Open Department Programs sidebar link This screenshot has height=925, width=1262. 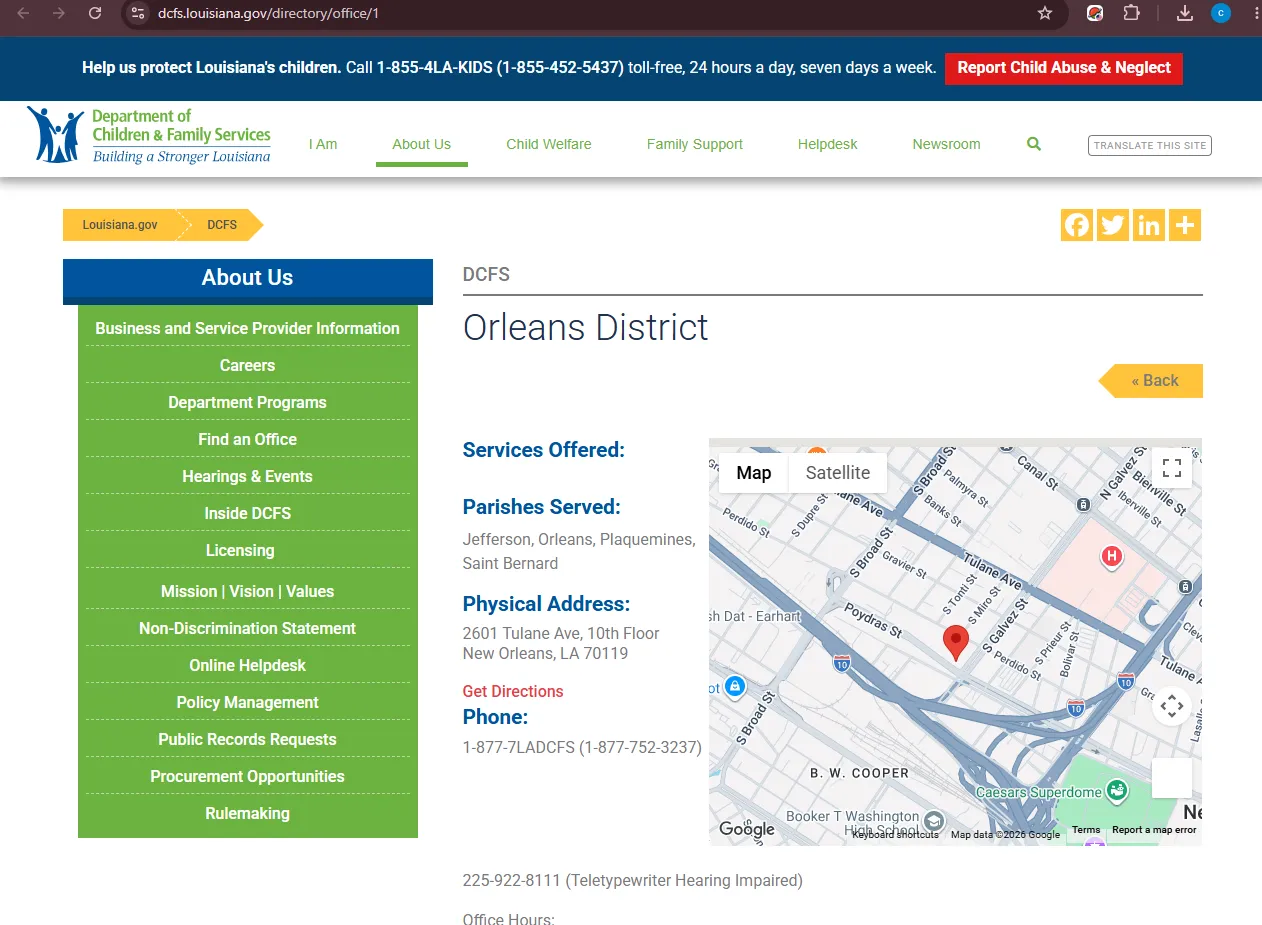(x=247, y=402)
